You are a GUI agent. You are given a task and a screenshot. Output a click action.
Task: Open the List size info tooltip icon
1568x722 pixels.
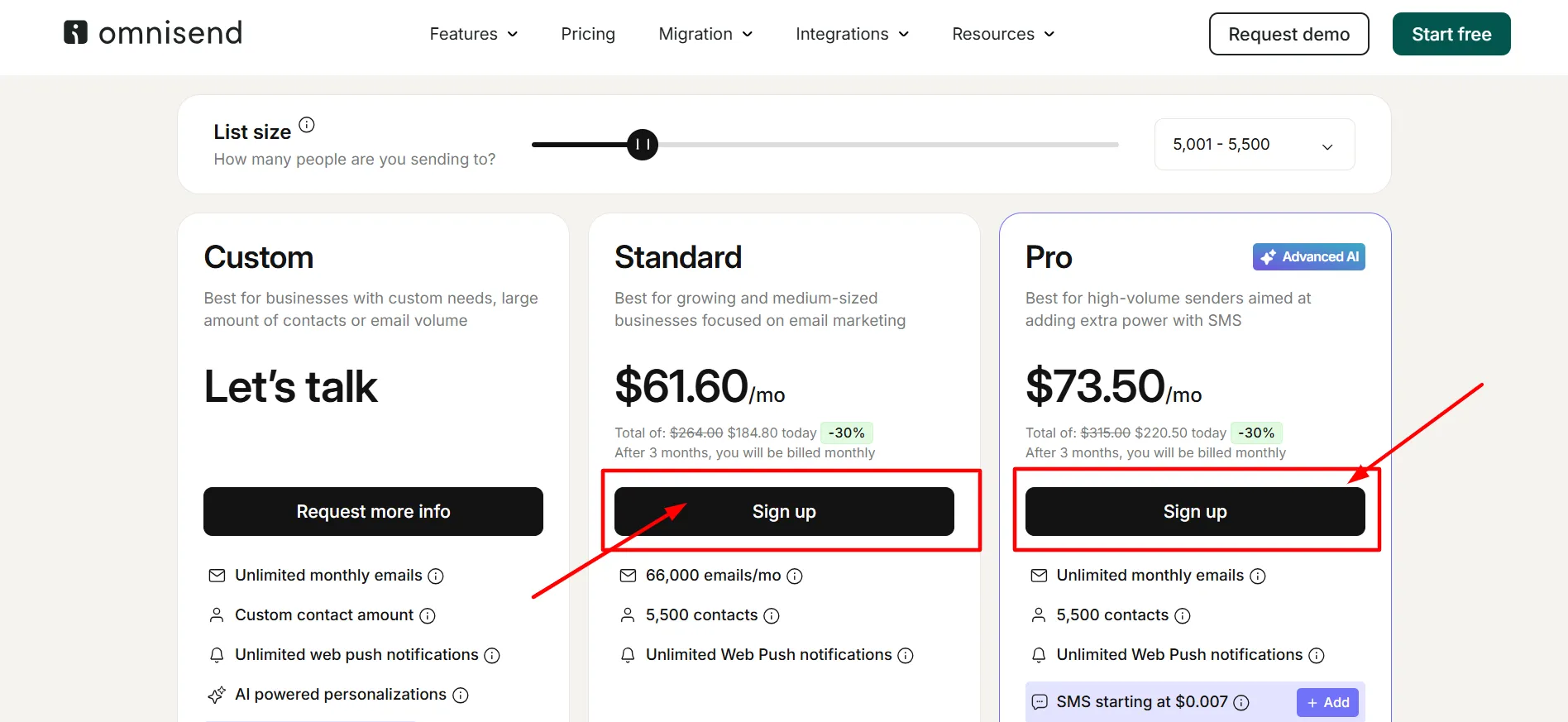click(x=307, y=125)
